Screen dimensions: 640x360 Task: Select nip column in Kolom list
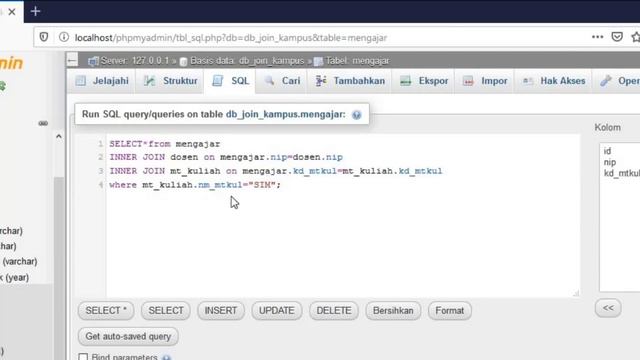610,162
